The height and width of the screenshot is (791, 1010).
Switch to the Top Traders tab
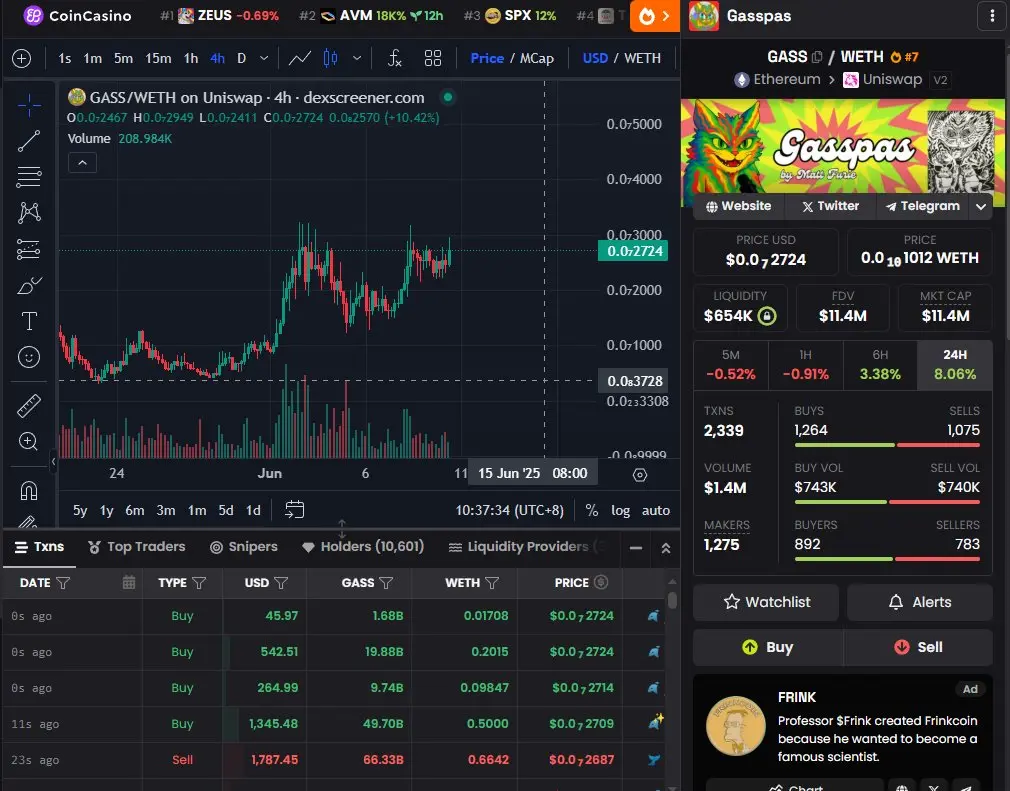pos(137,547)
